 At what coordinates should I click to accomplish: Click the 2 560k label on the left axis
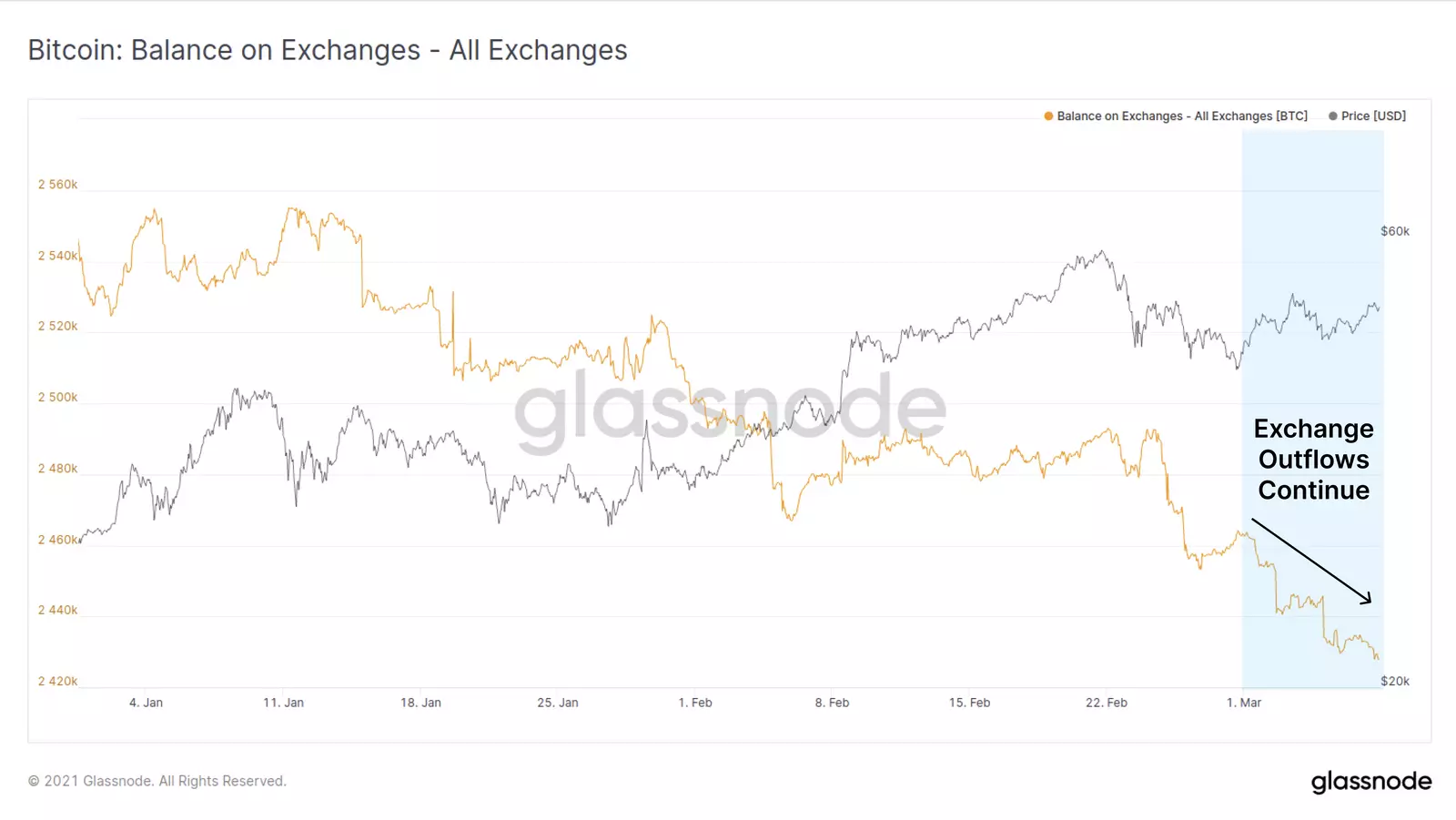pyautogui.click(x=57, y=185)
